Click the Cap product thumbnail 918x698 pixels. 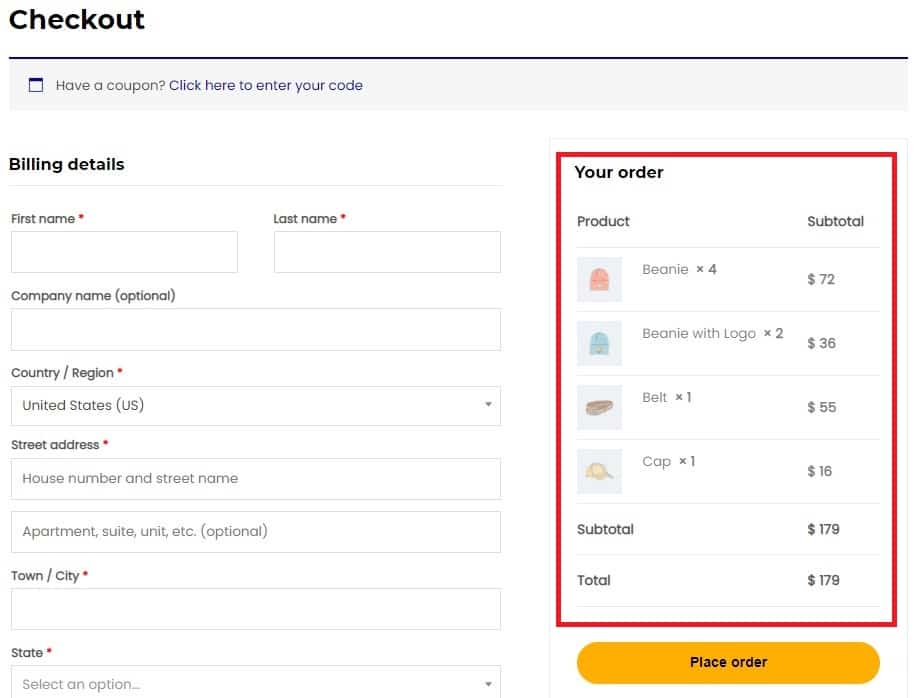(599, 471)
